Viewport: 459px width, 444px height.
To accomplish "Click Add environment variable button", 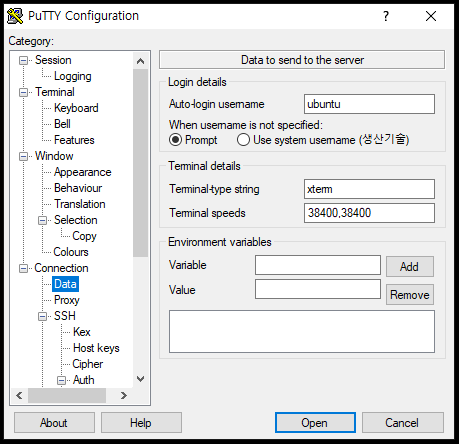I will tap(410, 267).
